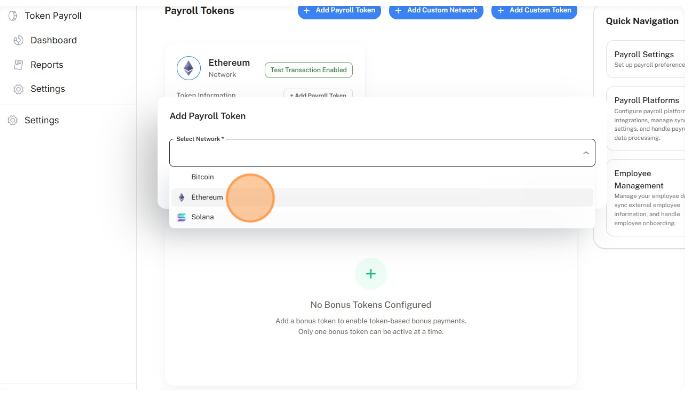692x397 pixels.
Task: Click the green plus bonus token icon
Action: [x=371, y=274]
